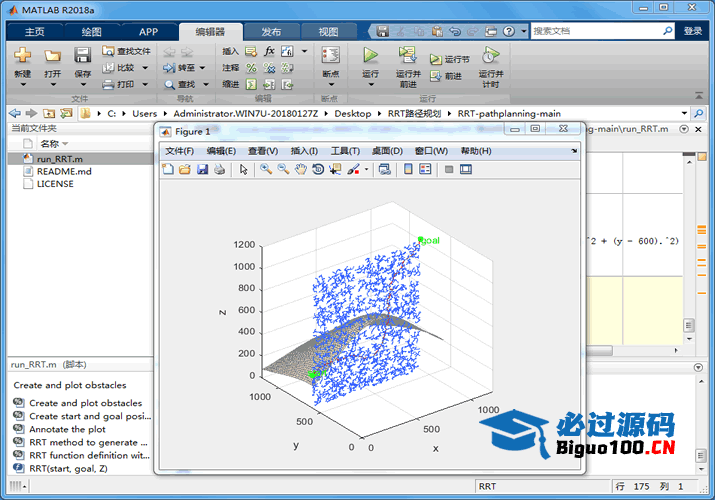Open Figure 1 Insert (插入) menu

pyautogui.click(x=304, y=151)
